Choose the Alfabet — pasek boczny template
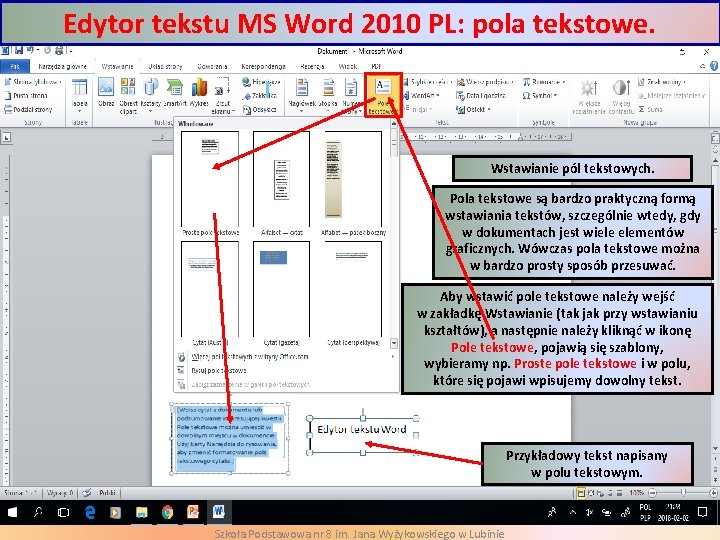Viewport: 720px width, 540px height. (x=353, y=184)
